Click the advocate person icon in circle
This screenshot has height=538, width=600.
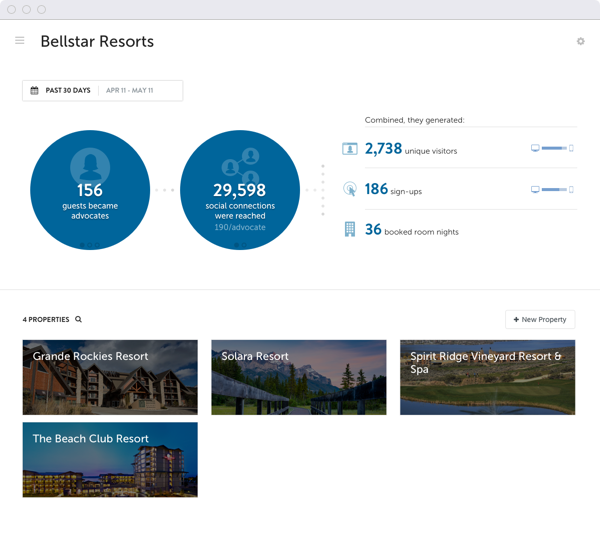[x=90, y=165]
